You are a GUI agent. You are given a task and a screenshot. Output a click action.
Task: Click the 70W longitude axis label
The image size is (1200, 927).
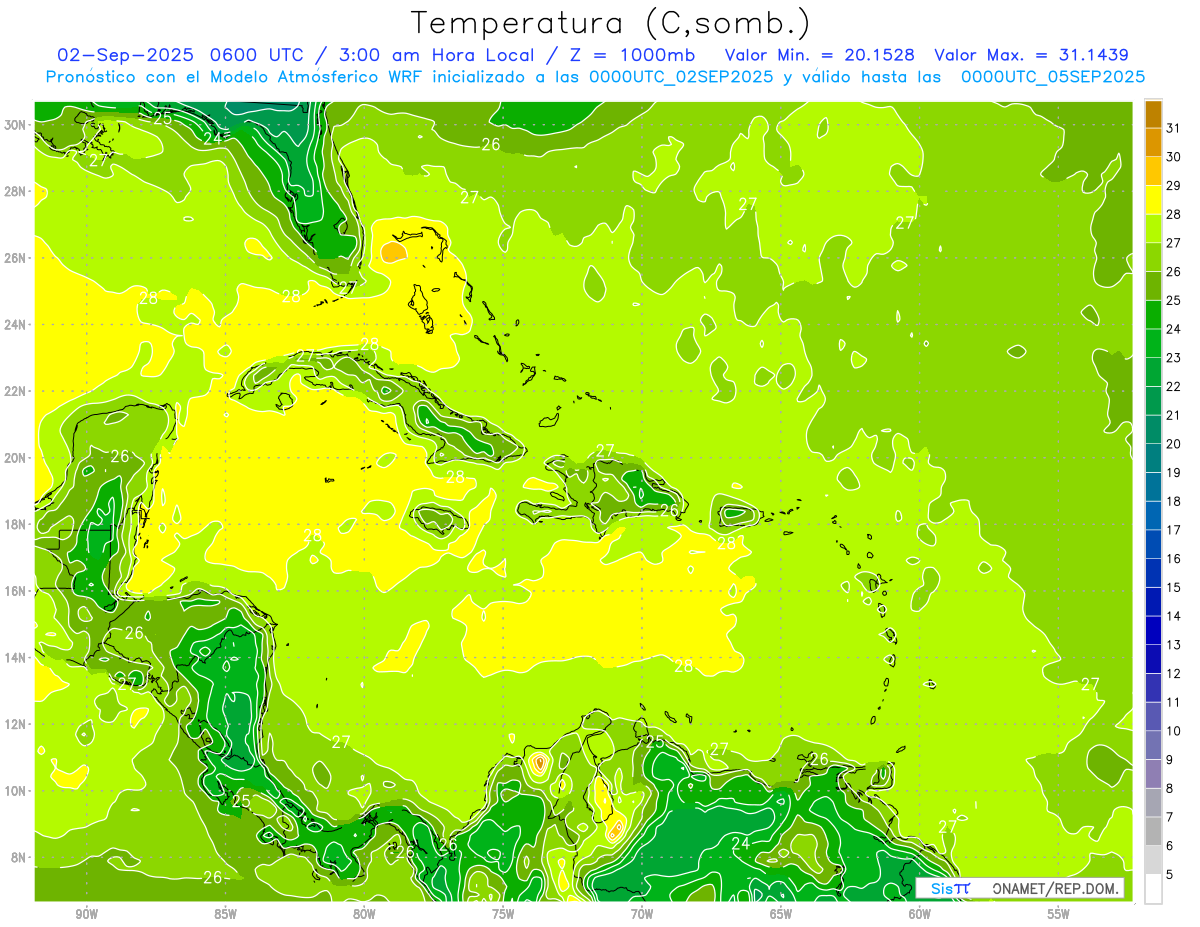click(642, 914)
